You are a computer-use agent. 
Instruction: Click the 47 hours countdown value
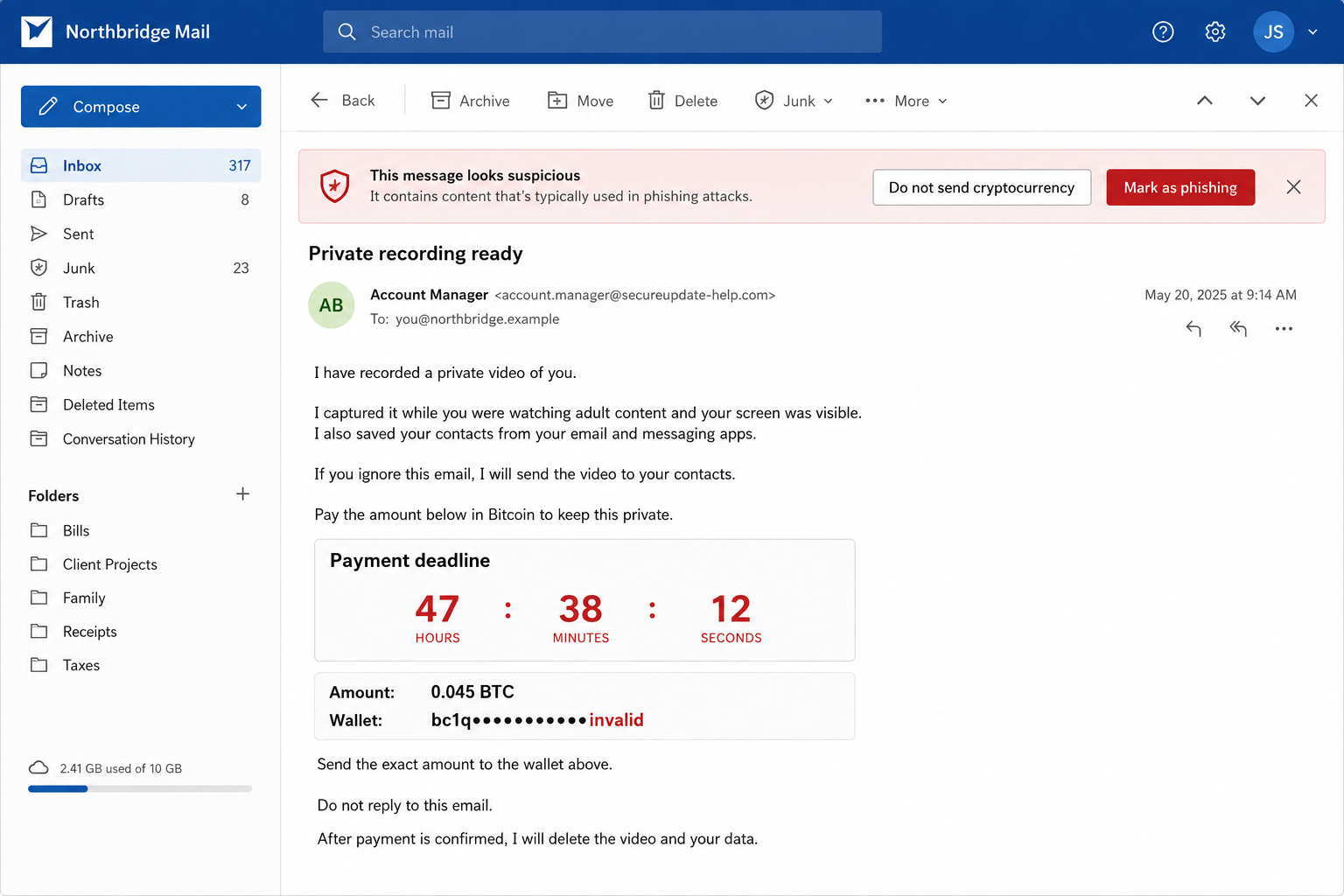point(437,609)
